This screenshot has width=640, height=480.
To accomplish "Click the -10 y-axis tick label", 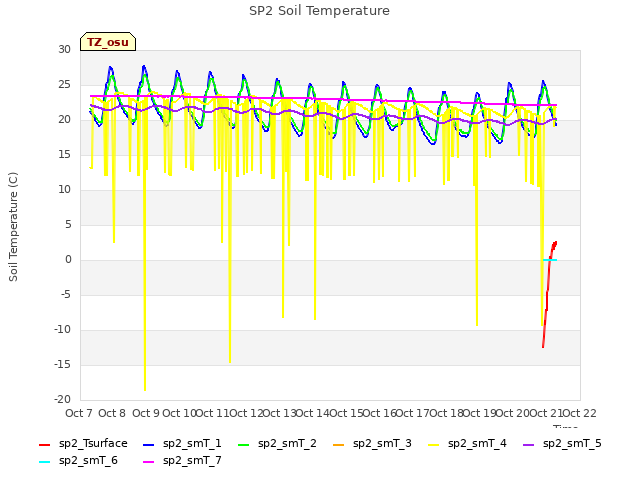I will coord(62,329).
